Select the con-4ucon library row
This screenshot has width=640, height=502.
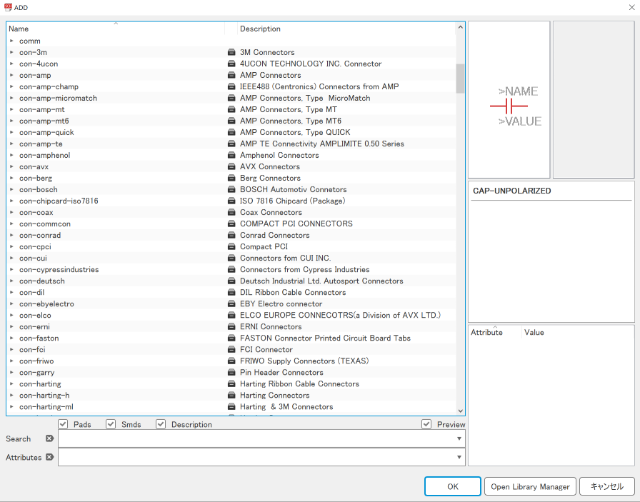tap(231, 64)
